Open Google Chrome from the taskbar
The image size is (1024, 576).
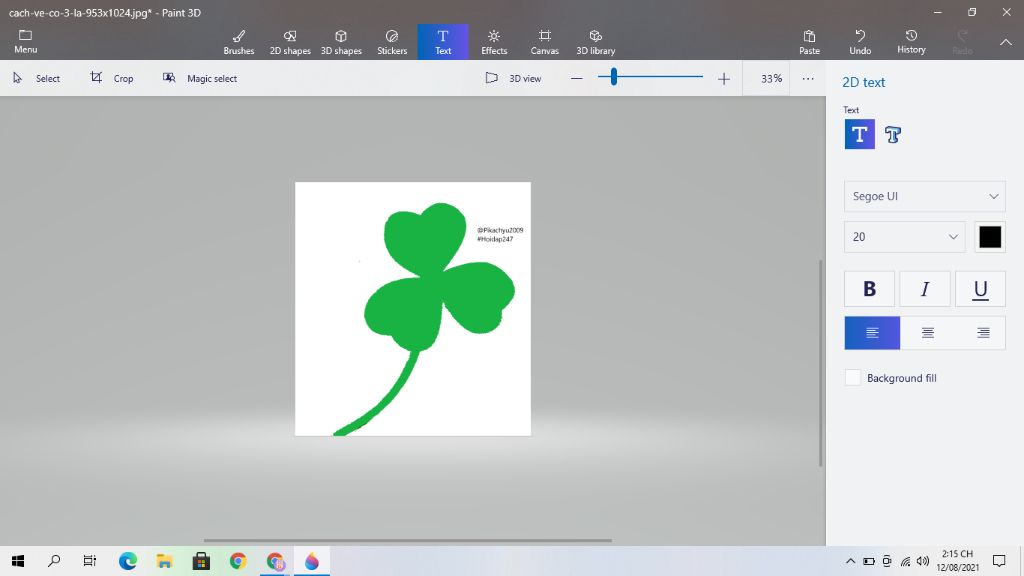click(x=238, y=561)
